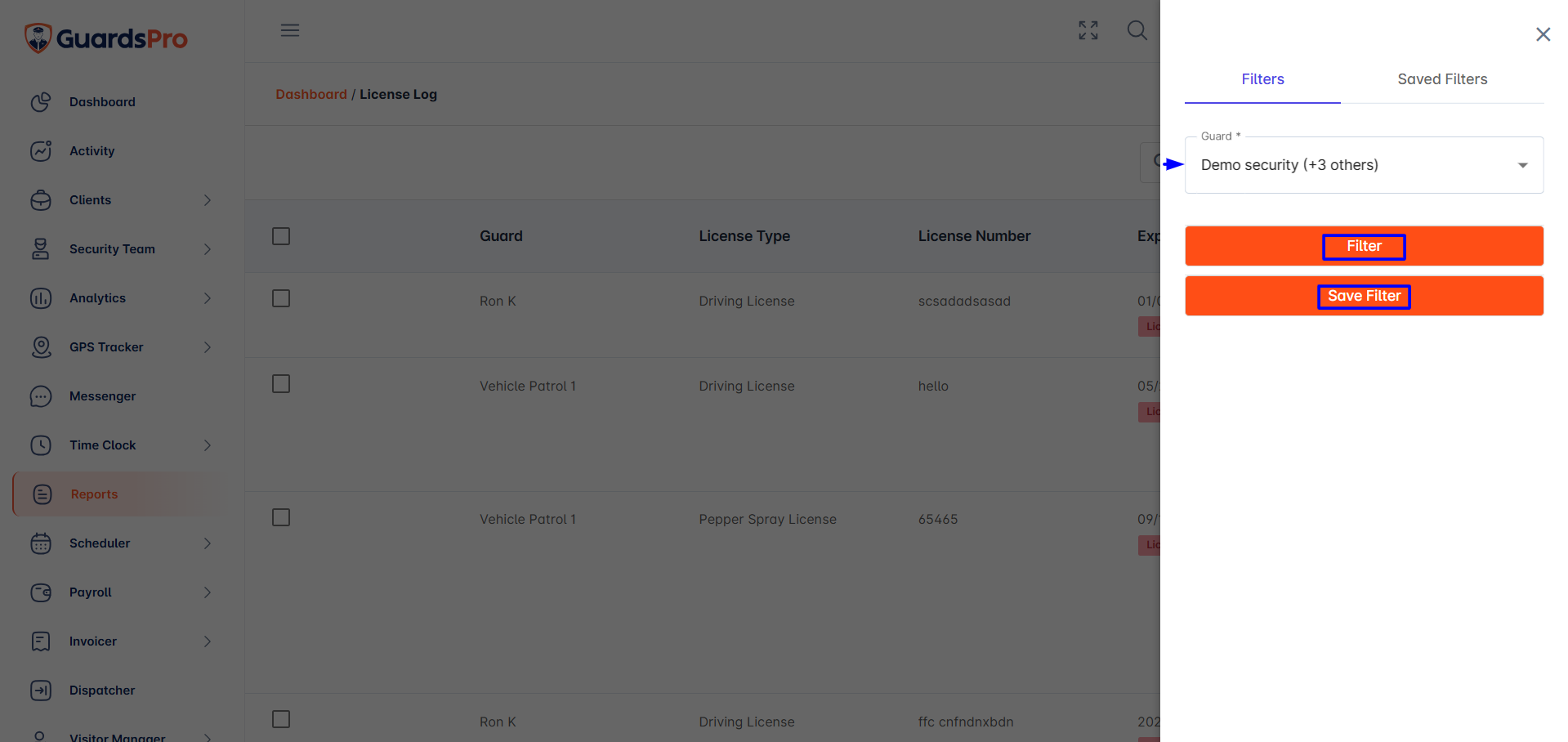Open the Dashboard sidebar icon
Image resolution: width=1568 pixels, height=742 pixels.
point(41,102)
